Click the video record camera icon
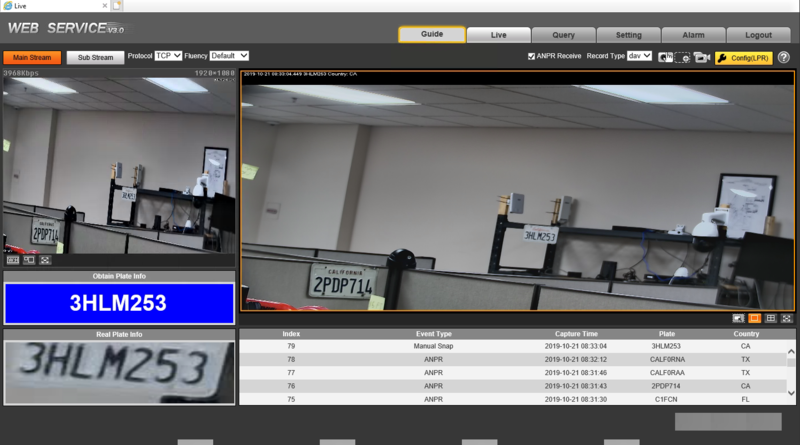Viewport: 800px width, 445px height. pyautogui.click(x=702, y=58)
